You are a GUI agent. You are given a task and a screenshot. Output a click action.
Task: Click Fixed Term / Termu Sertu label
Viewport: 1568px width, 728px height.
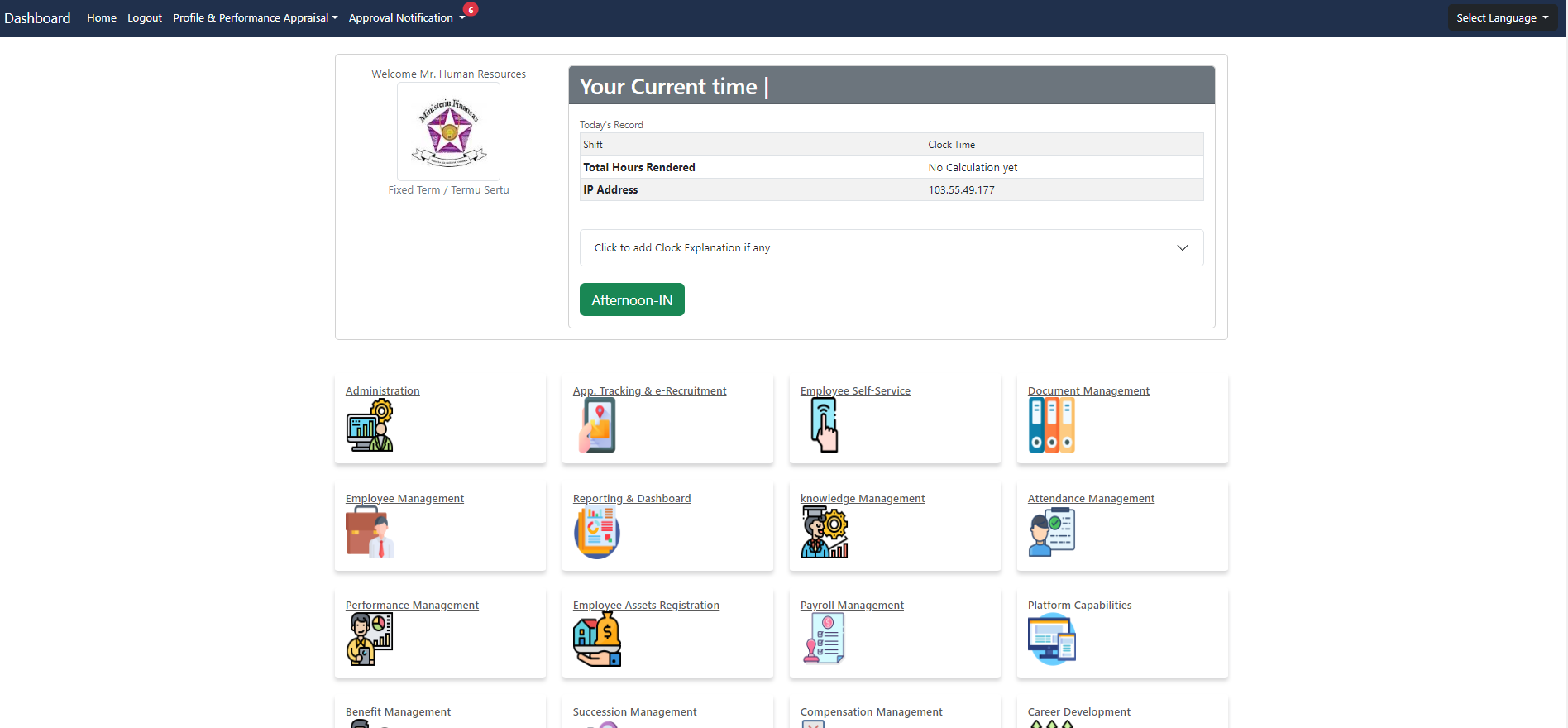coord(448,189)
